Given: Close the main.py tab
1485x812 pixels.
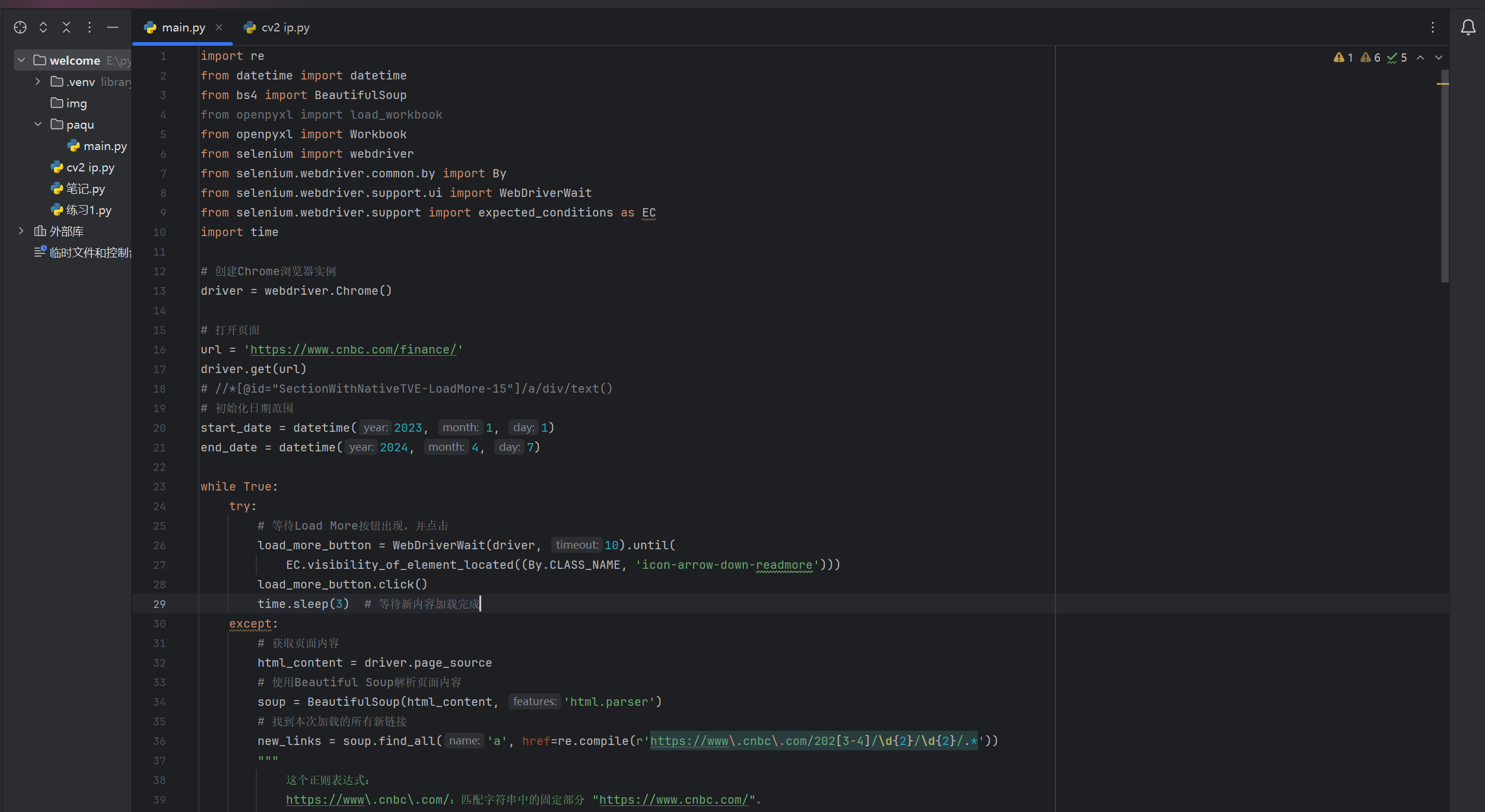Looking at the screenshot, I should point(219,27).
